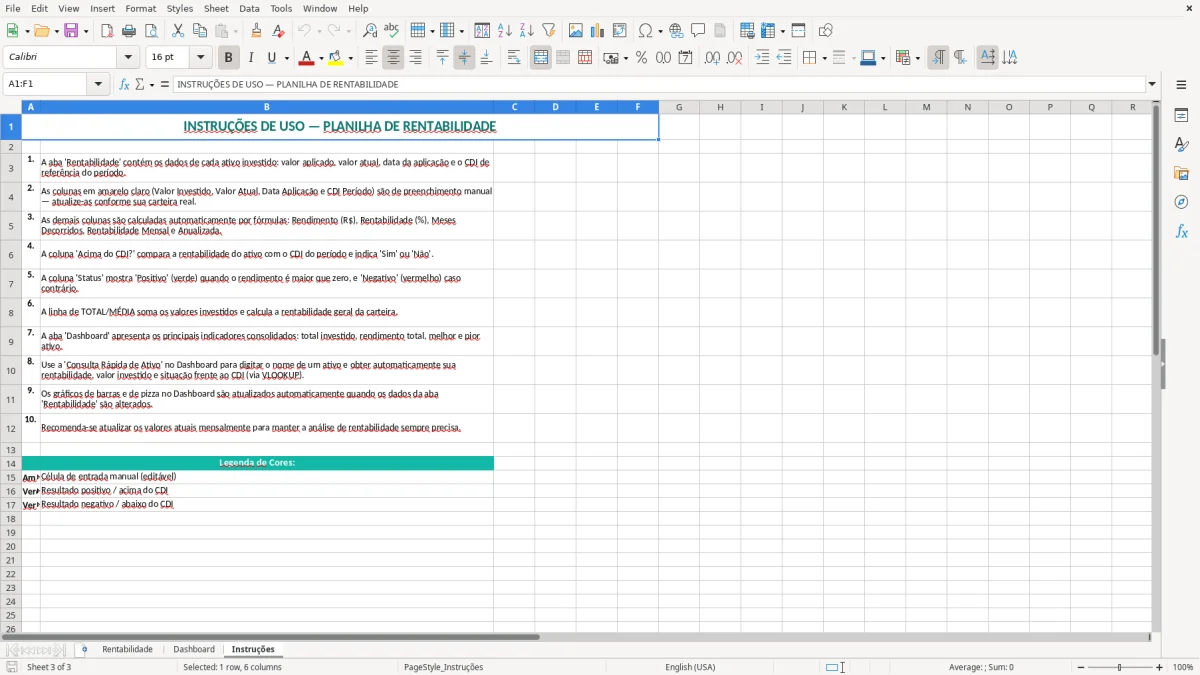Insert a chart
1200x675 pixels.
pyautogui.click(x=598, y=31)
